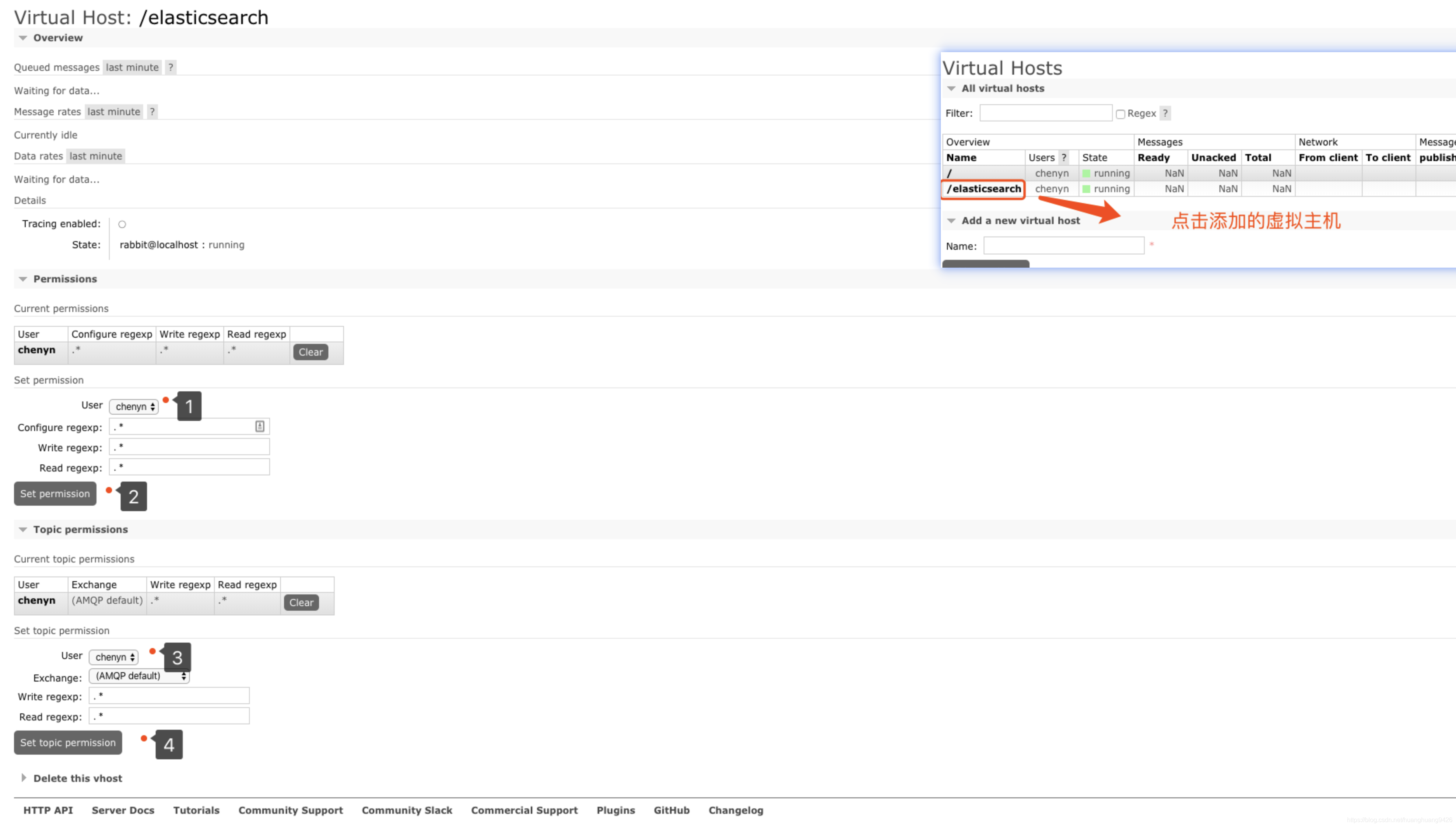The width and height of the screenshot is (1456, 827).
Task: Open the Changelog footer link
Action: tap(736, 810)
